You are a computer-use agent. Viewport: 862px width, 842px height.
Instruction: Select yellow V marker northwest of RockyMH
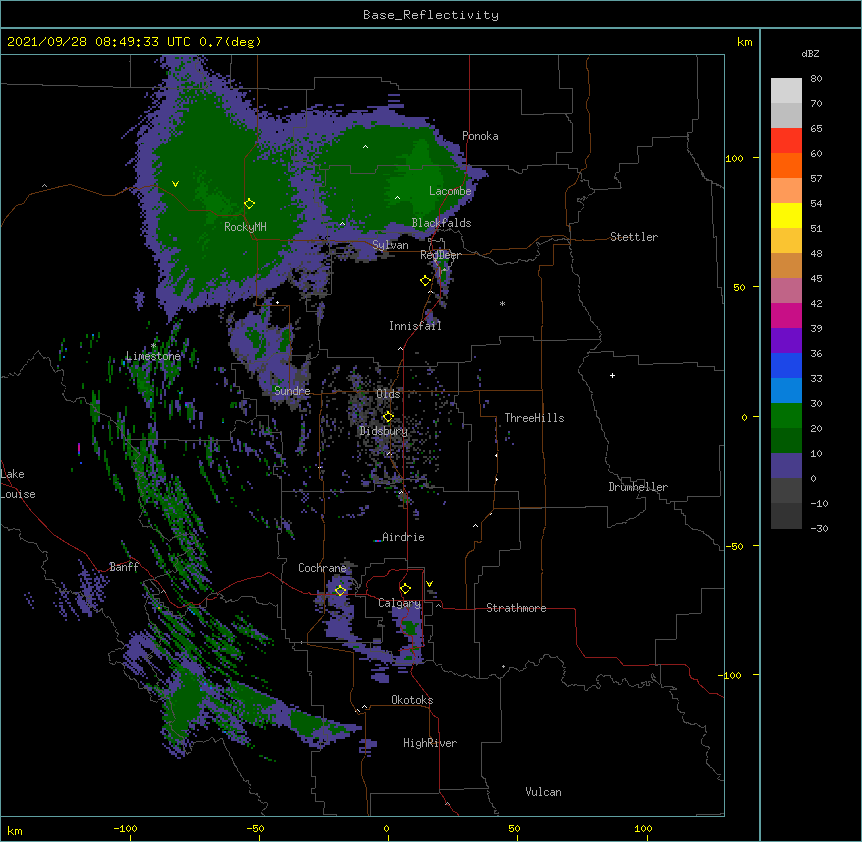point(175,184)
